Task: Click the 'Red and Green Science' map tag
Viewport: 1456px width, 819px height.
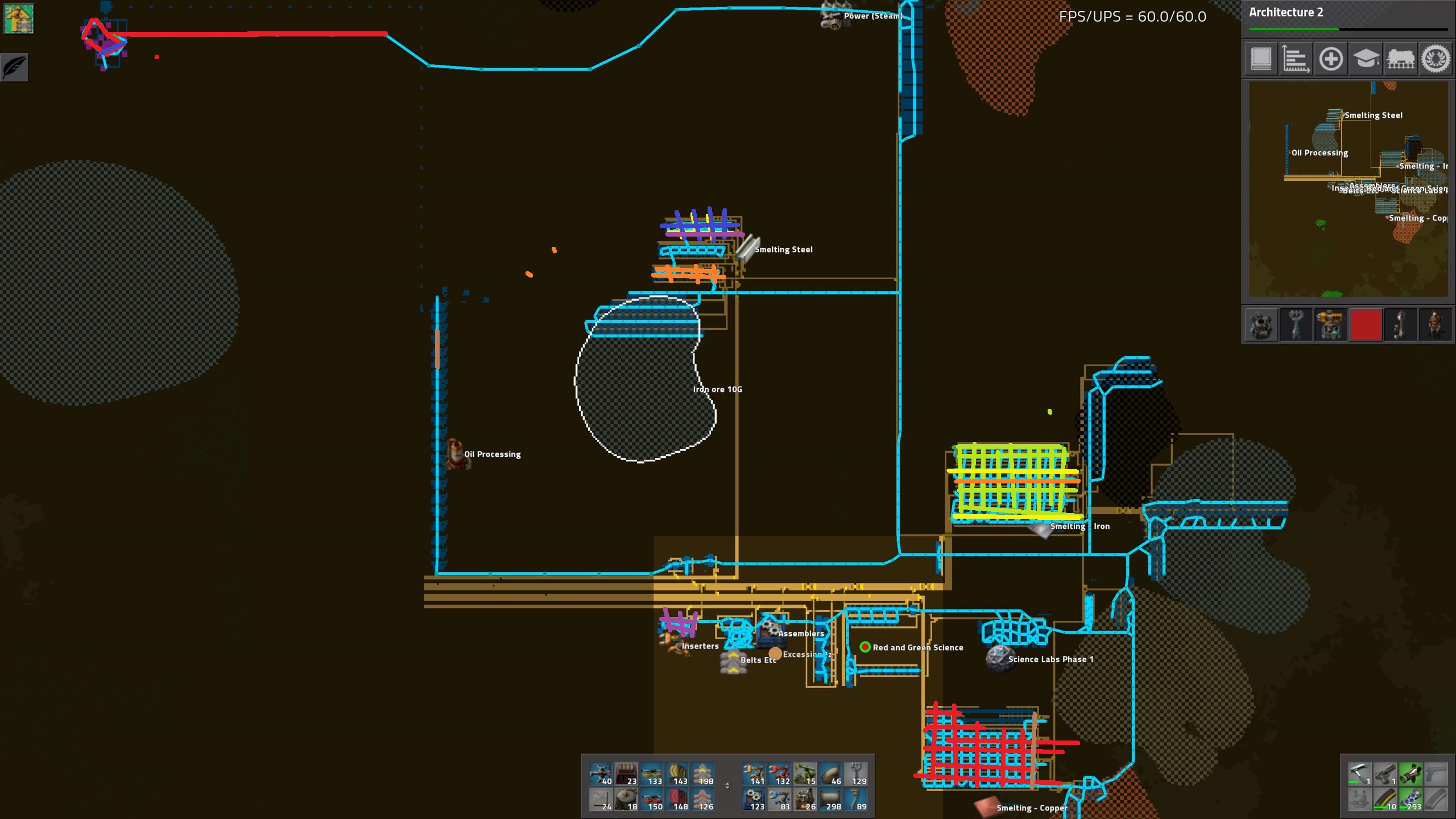Action: [x=918, y=648]
